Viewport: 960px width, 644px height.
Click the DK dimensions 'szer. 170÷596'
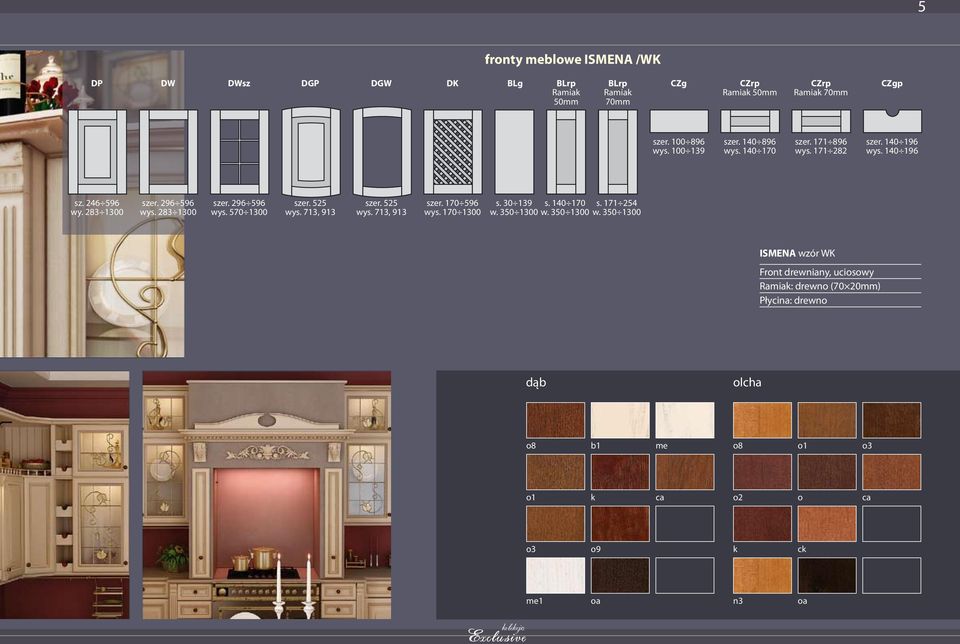click(x=452, y=203)
